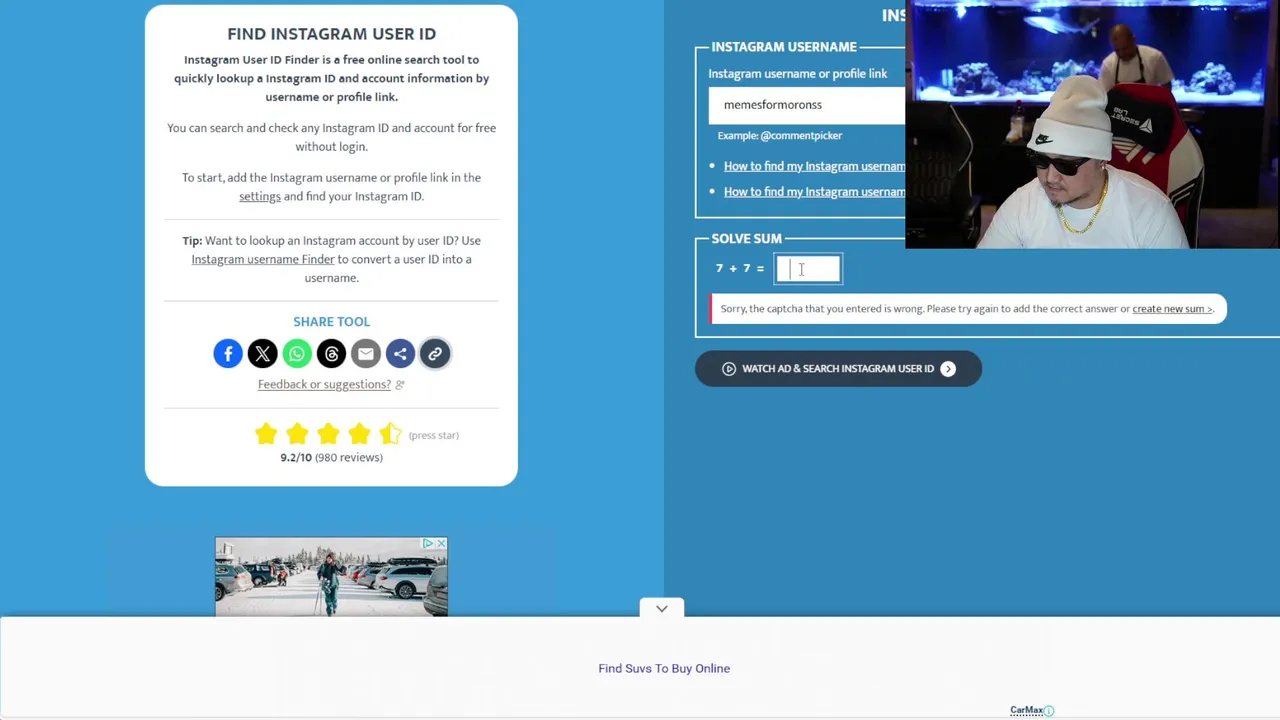The image size is (1280, 720).
Task: Open Instagram username Finder link
Action: click(x=263, y=259)
